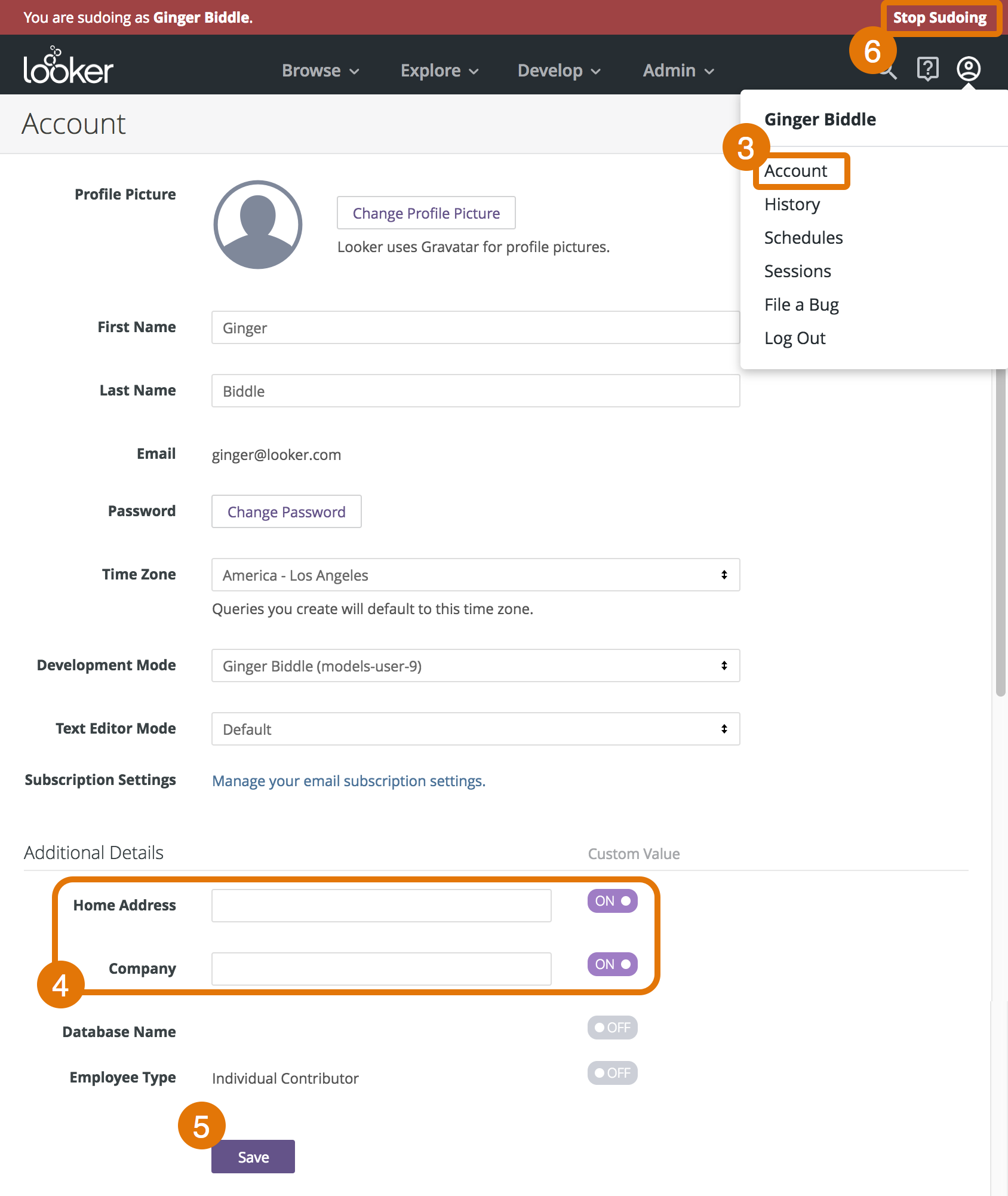Open email subscription settings link
The width and height of the screenshot is (1008, 1196).
(349, 781)
